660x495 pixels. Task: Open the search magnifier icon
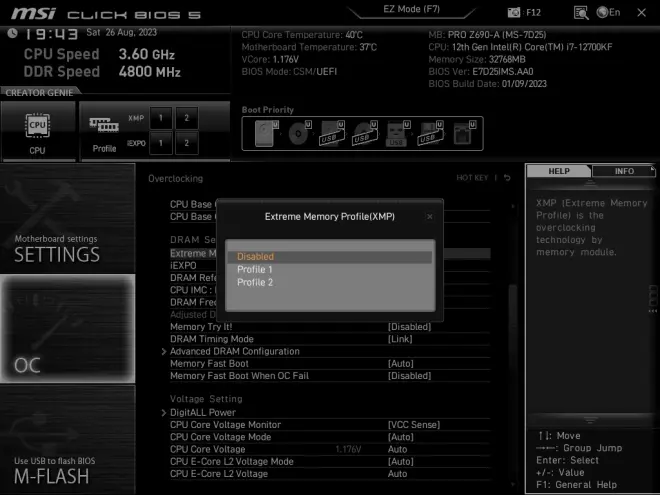(x=581, y=12)
